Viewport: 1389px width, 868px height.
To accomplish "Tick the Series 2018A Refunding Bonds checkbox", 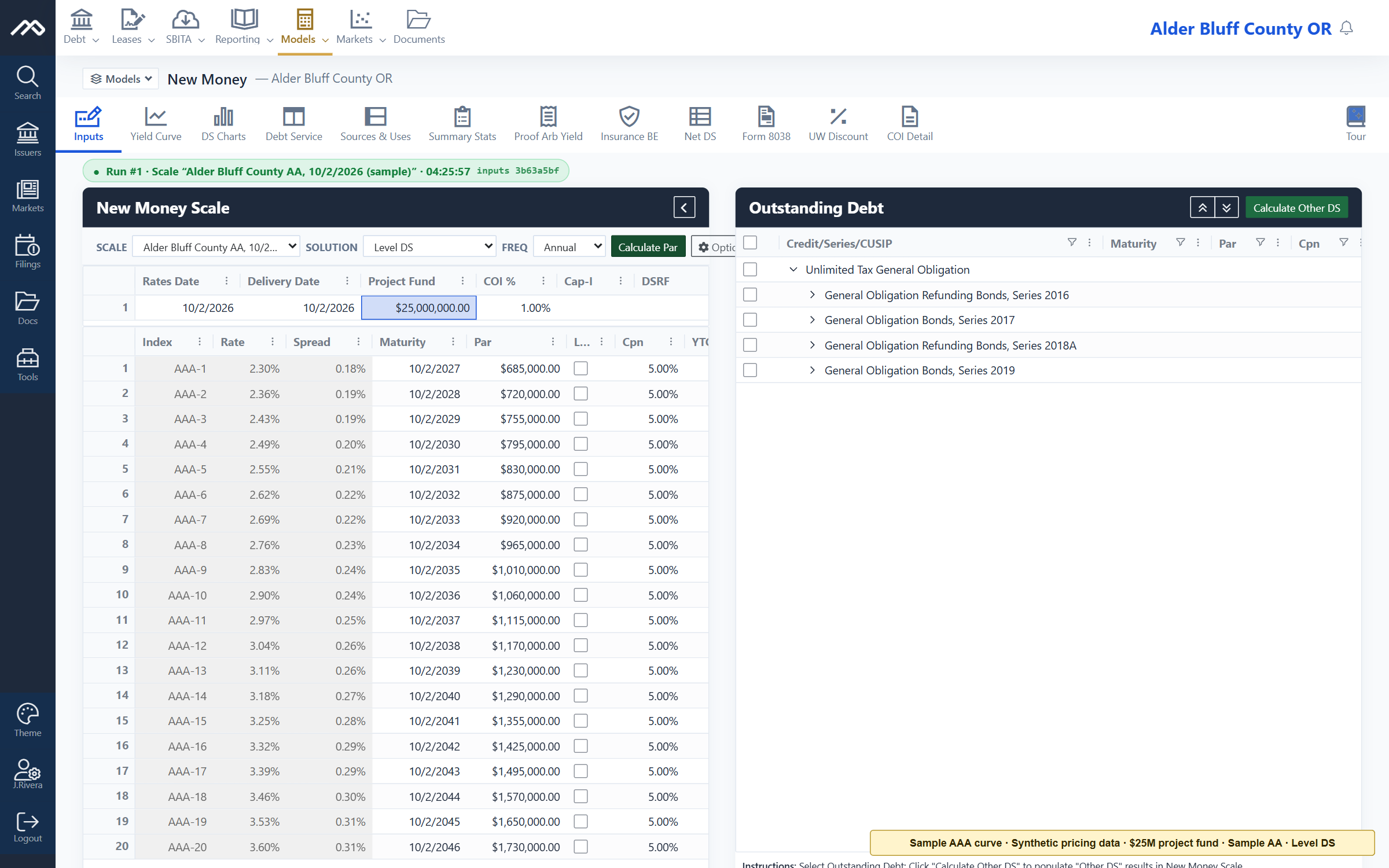I will click(750, 345).
